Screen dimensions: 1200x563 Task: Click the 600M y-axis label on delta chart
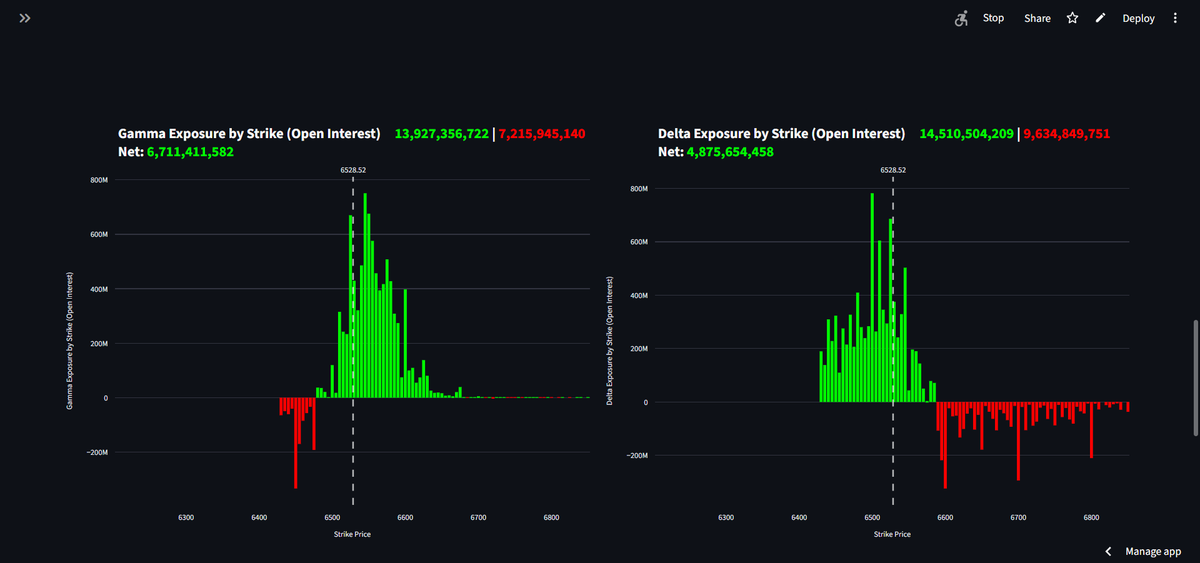tap(640, 242)
